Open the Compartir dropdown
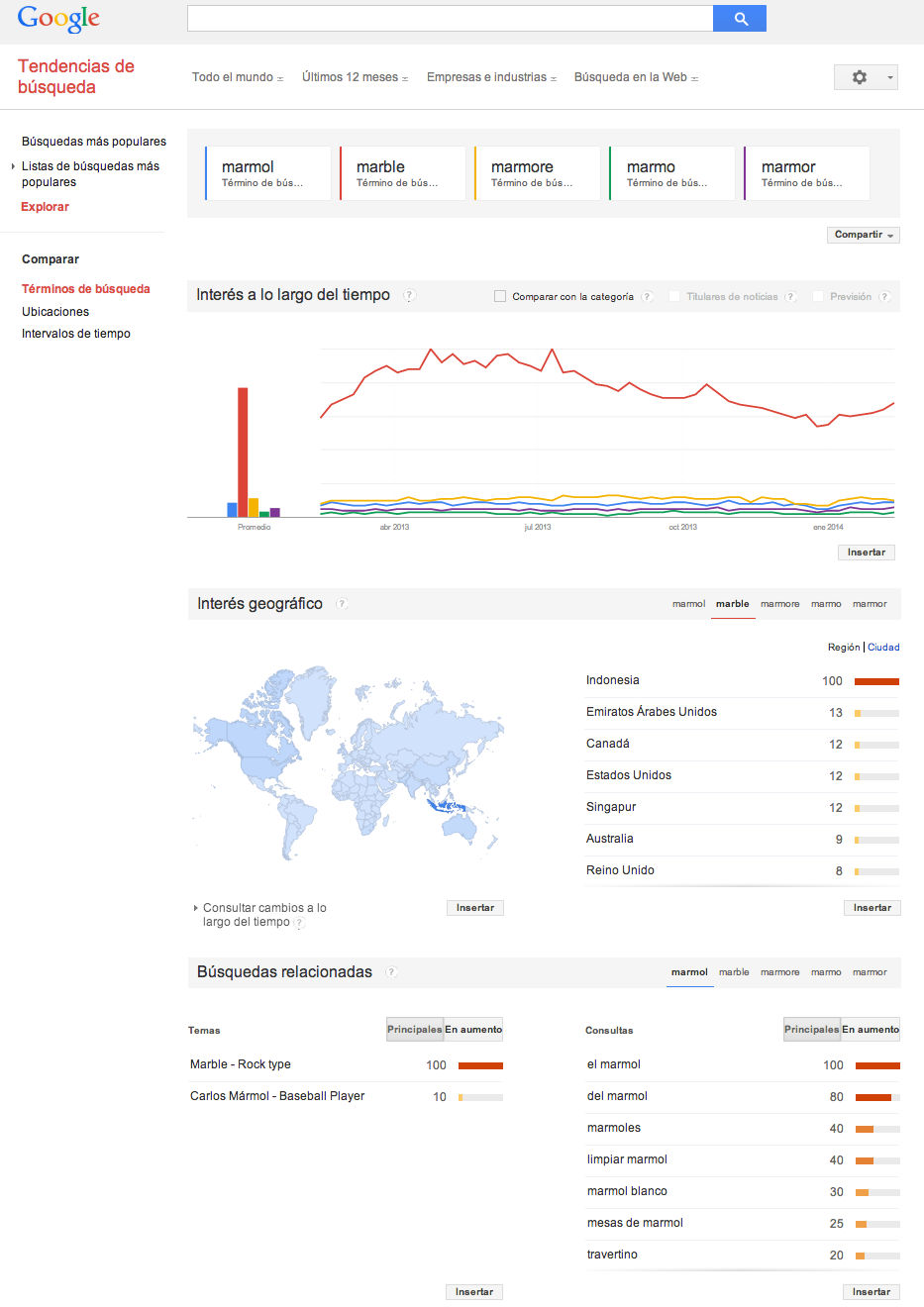 point(863,235)
